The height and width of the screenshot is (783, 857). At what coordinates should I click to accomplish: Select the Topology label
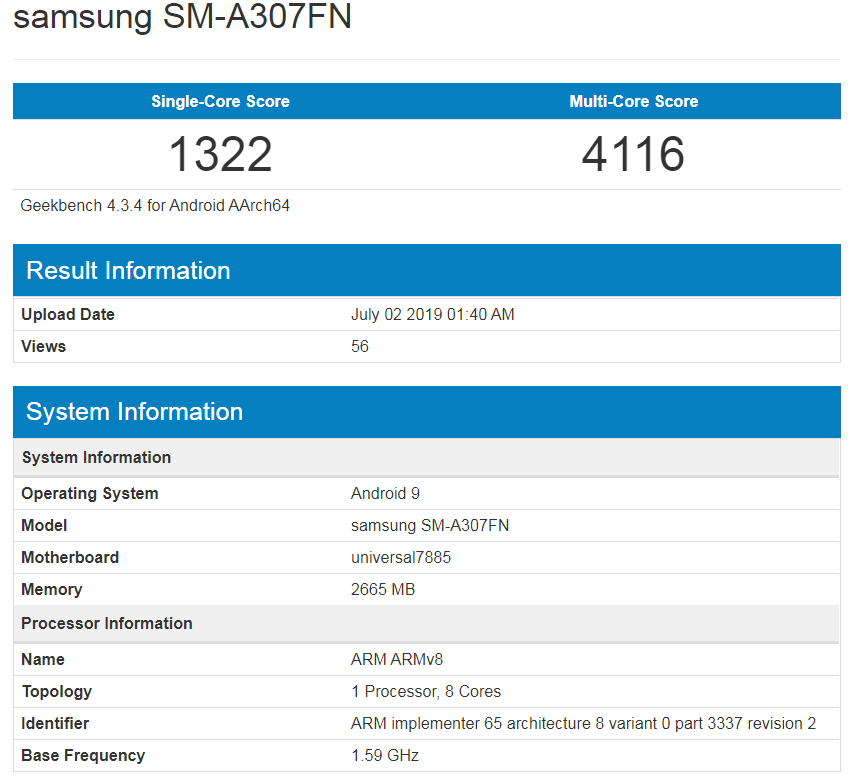[57, 692]
